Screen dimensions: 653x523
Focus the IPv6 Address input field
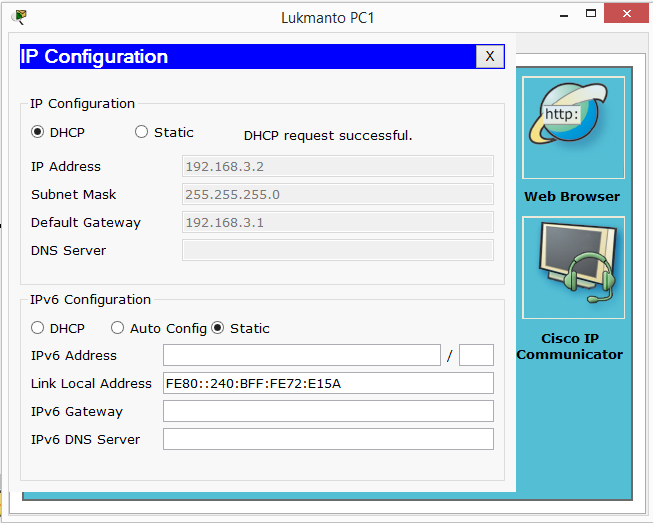[x=302, y=355]
